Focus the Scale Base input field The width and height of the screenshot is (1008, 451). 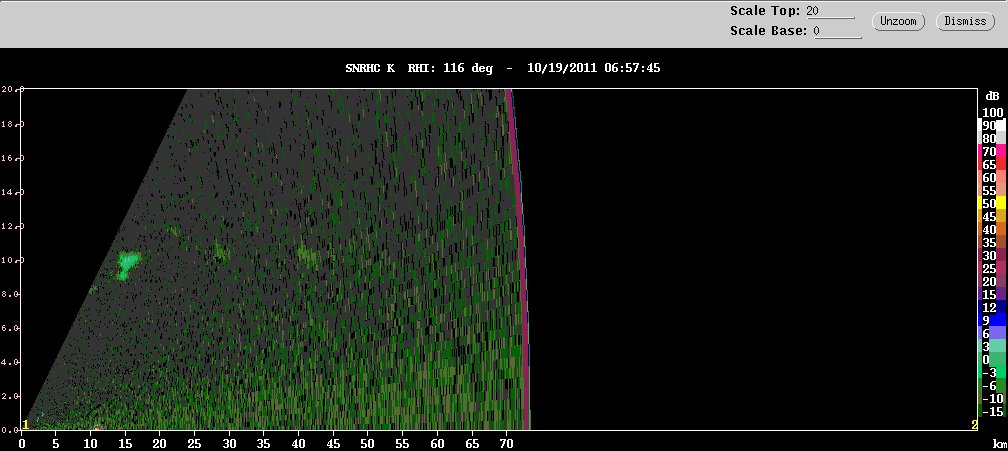[x=838, y=31]
